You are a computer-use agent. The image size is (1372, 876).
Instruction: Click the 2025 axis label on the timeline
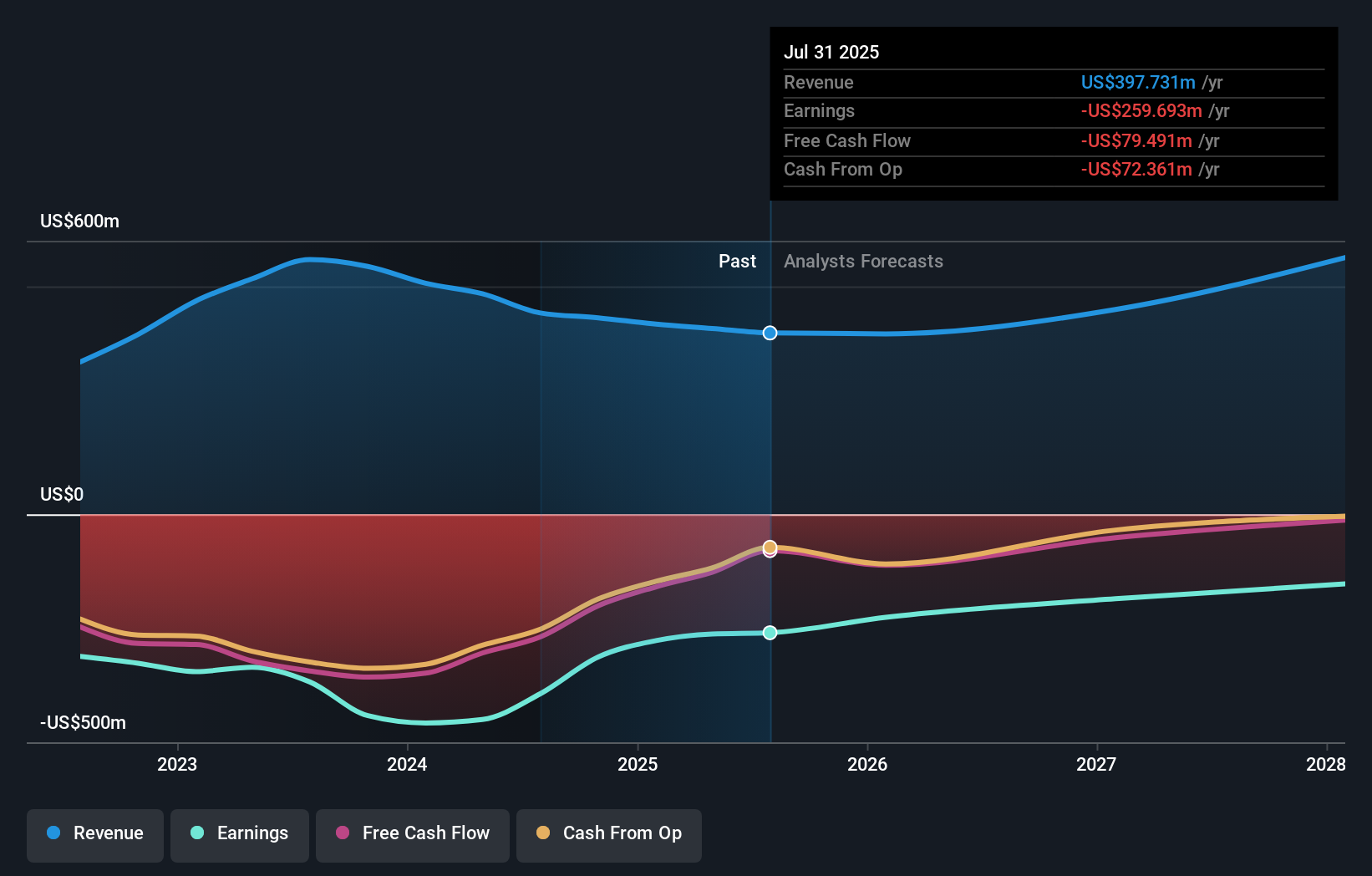638,763
